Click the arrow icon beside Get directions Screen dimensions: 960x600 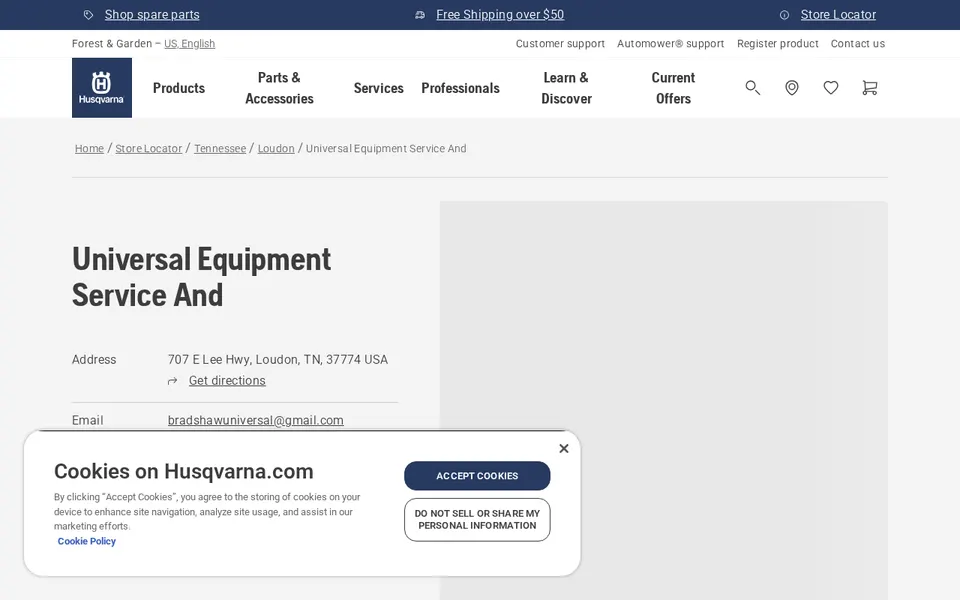(x=173, y=381)
